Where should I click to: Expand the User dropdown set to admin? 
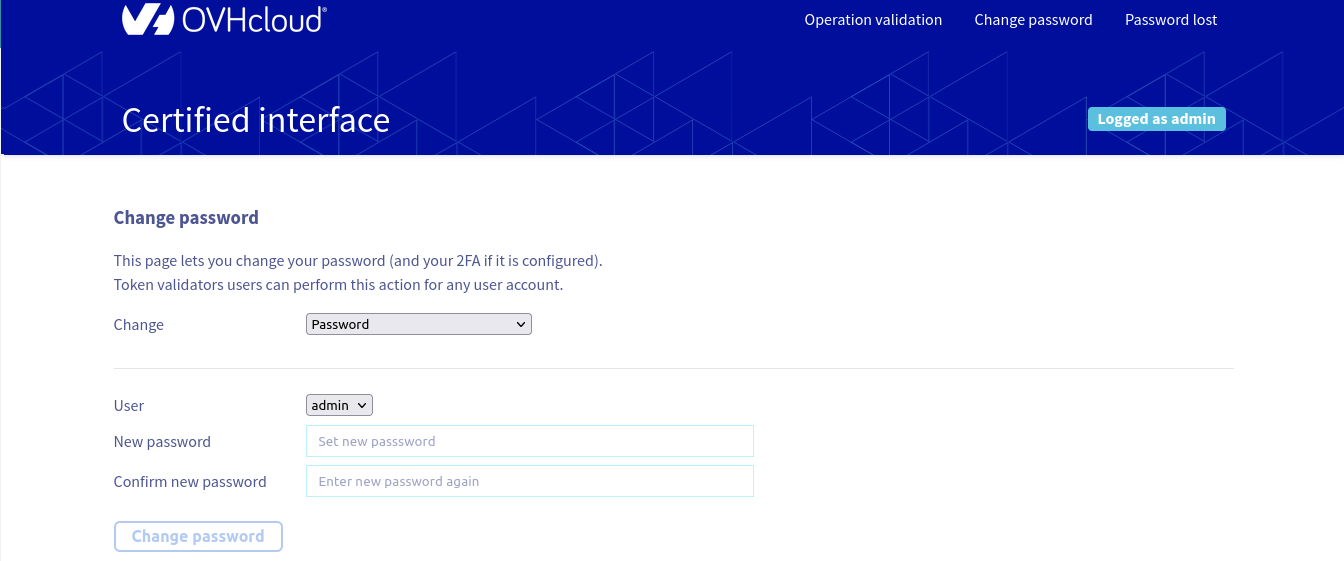339,405
